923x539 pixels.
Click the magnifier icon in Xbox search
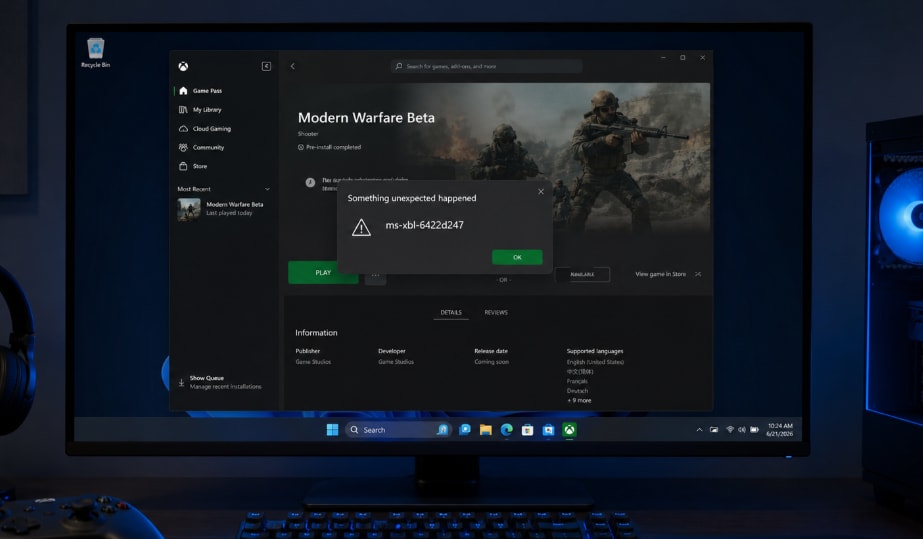(399, 66)
